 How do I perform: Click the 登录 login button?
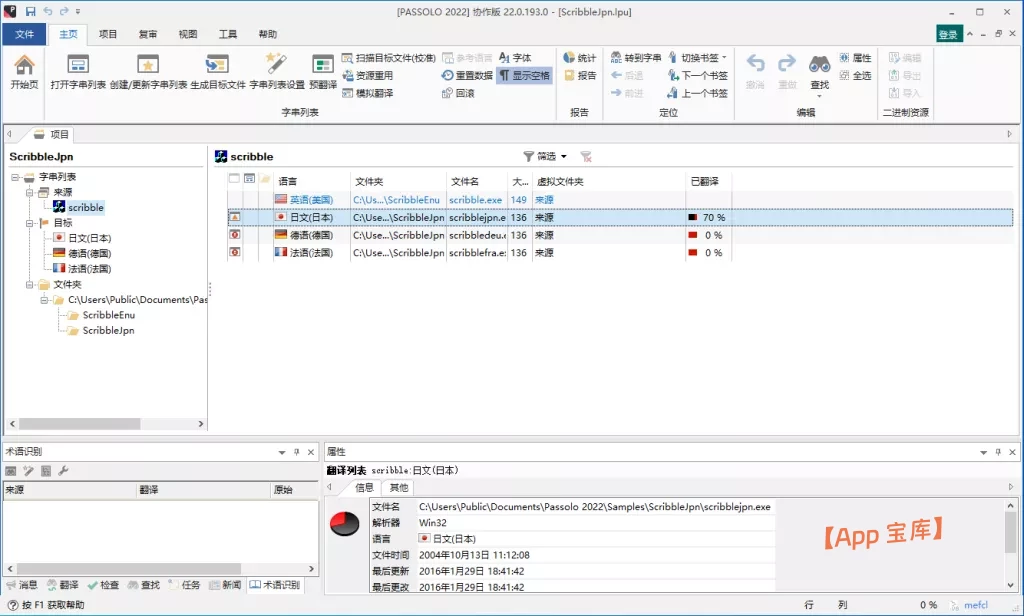pos(948,34)
